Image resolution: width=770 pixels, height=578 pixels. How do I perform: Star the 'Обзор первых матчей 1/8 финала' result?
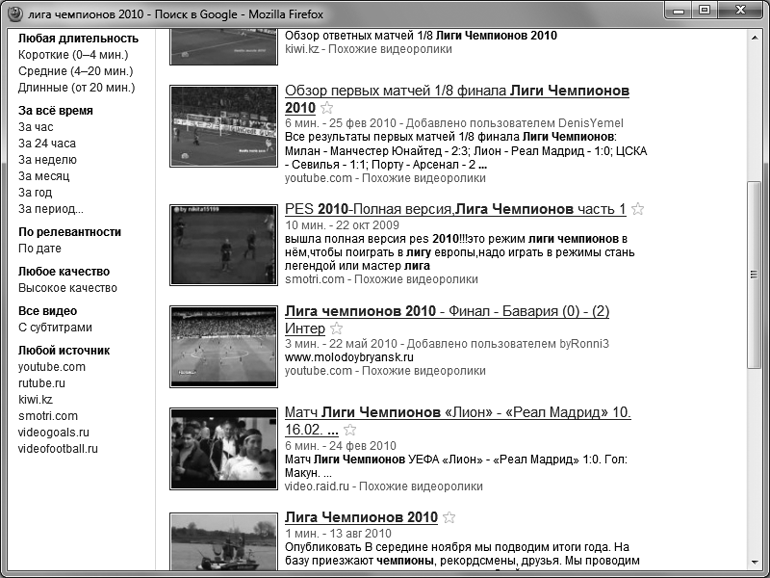point(326,108)
